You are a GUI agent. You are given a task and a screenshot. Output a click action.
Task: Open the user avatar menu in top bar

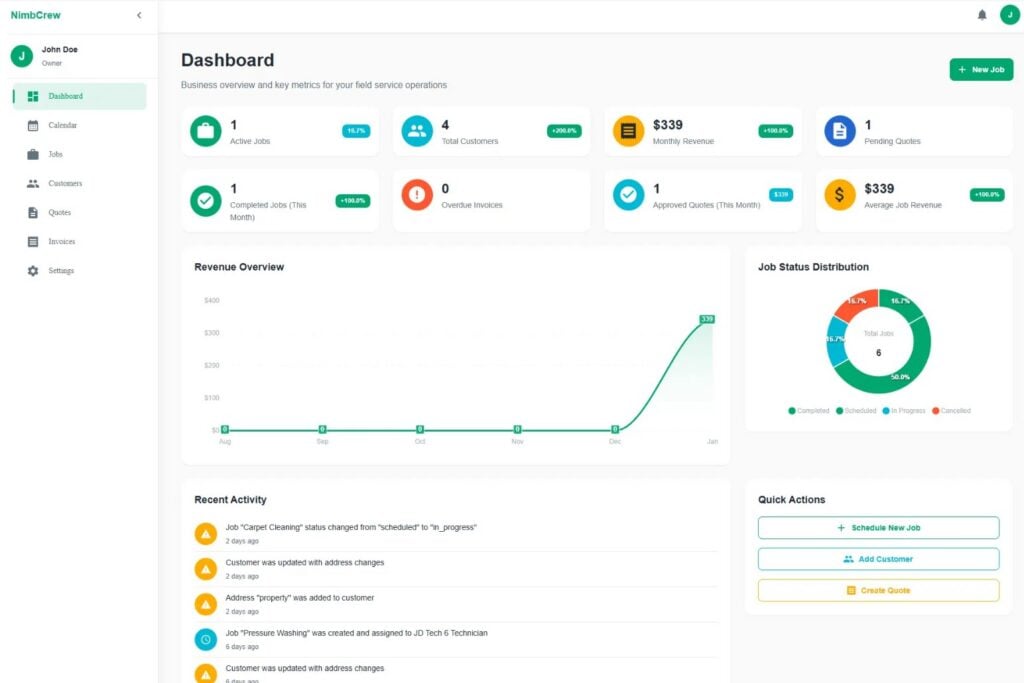tap(1010, 15)
